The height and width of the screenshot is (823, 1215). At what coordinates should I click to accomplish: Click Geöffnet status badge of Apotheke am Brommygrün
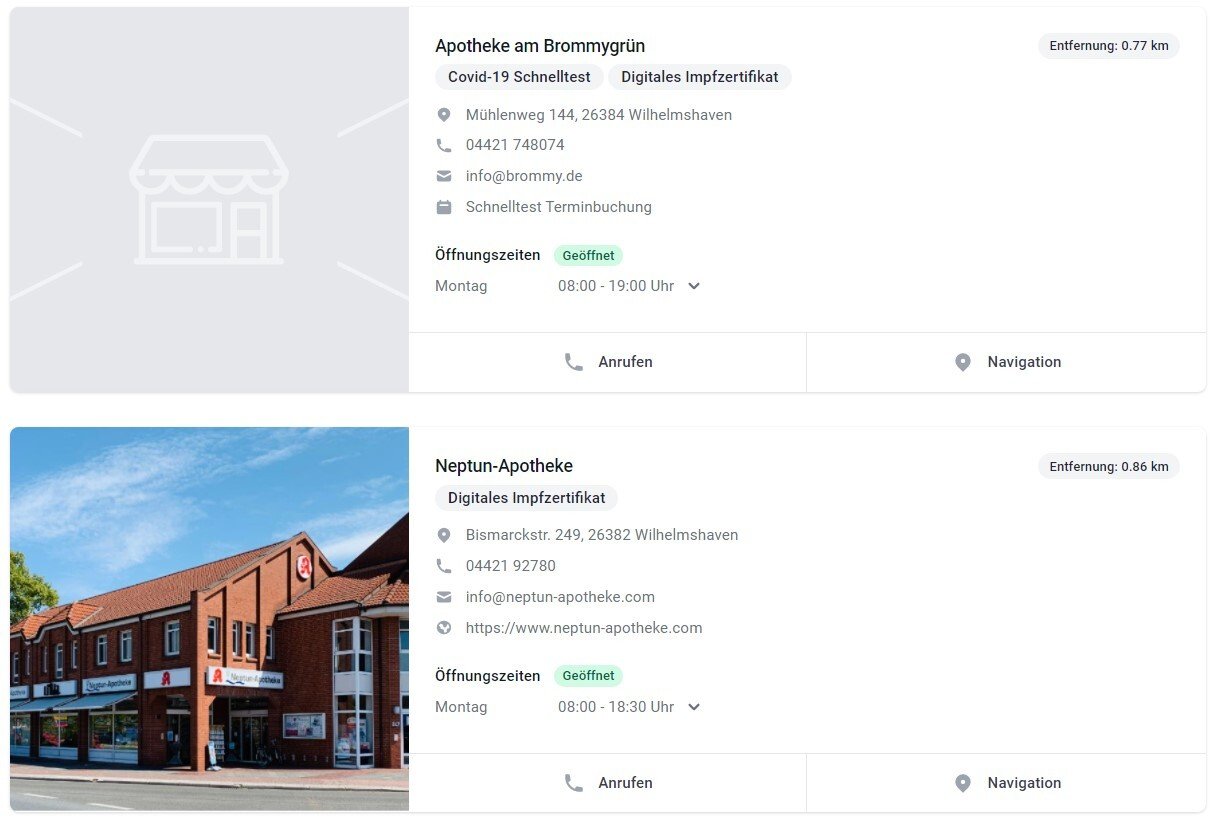tap(588, 256)
